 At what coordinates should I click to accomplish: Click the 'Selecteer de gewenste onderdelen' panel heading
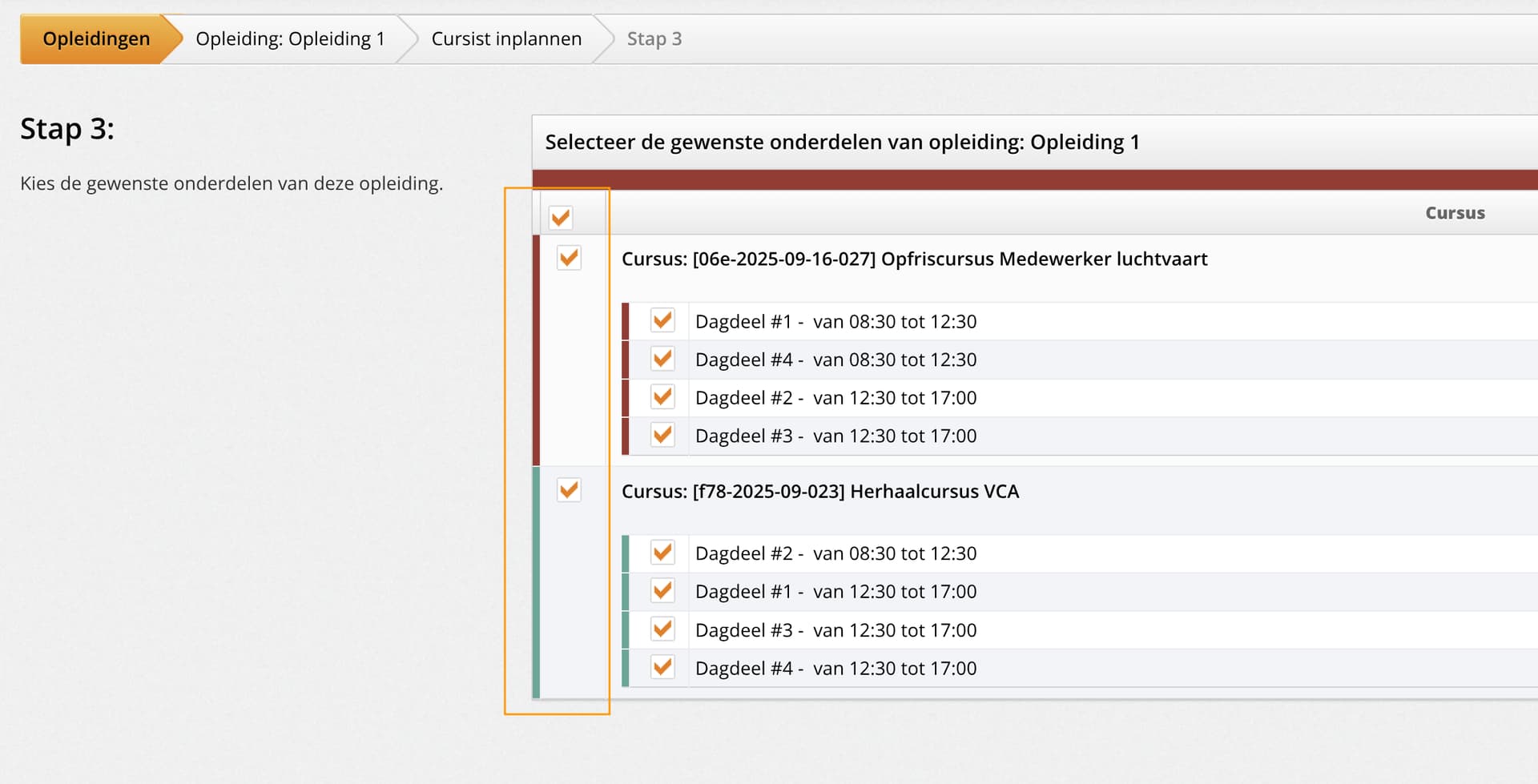pos(842,143)
